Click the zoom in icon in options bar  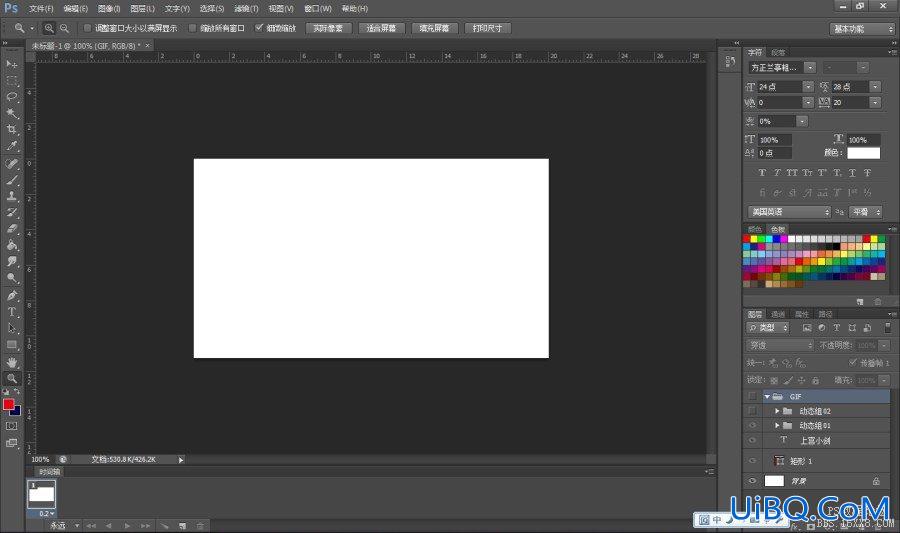[x=49, y=28]
